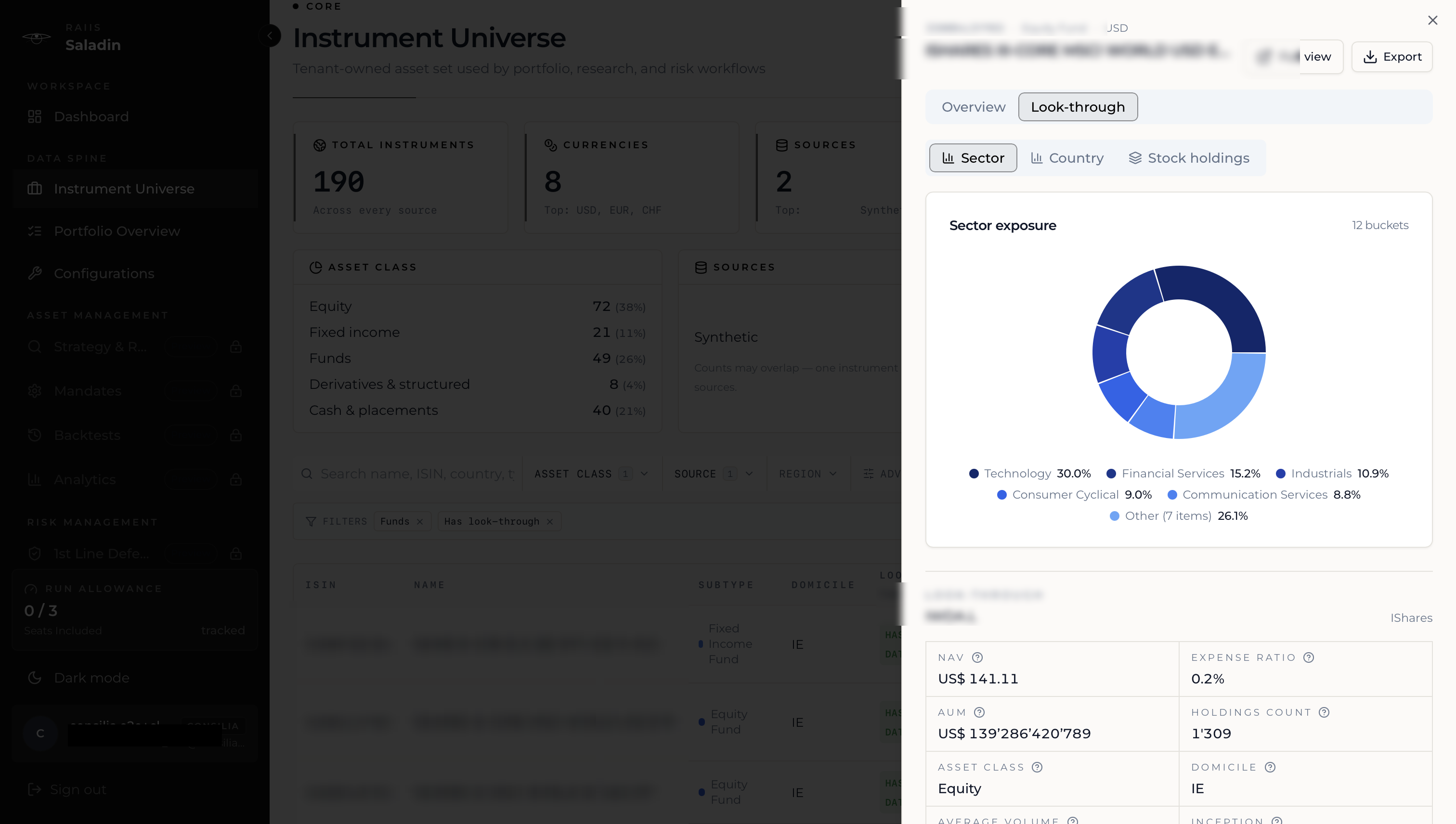The image size is (1456, 824).
Task: Click the sector exposure donut chart
Action: (x=1179, y=352)
